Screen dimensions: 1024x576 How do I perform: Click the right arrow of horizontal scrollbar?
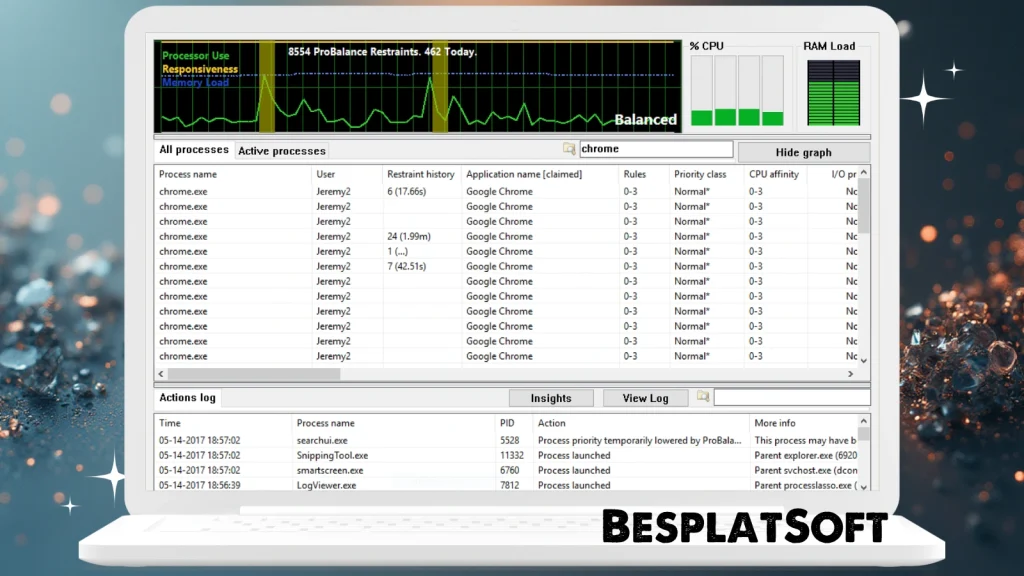point(850,372)
